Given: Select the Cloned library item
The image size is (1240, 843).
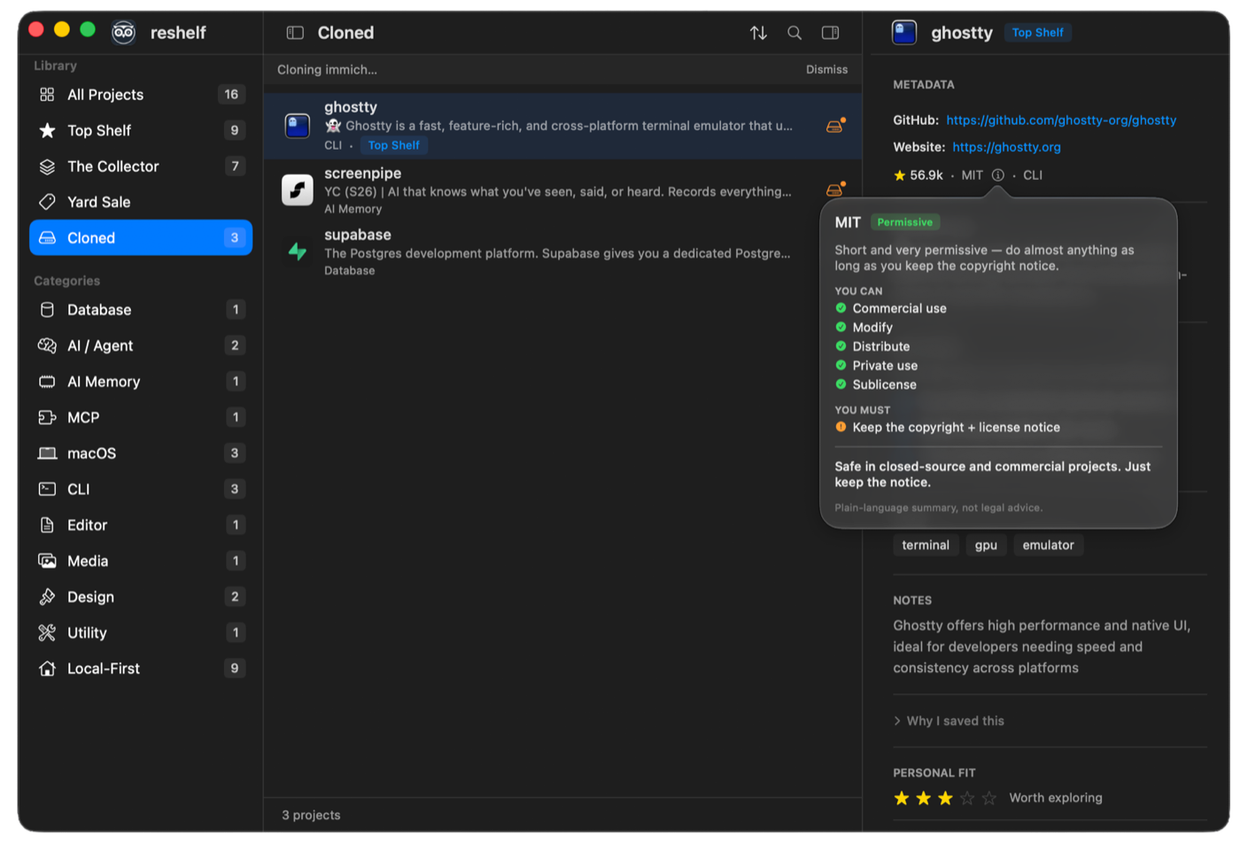Looking at the screenshot, I should tap(141, 238).
